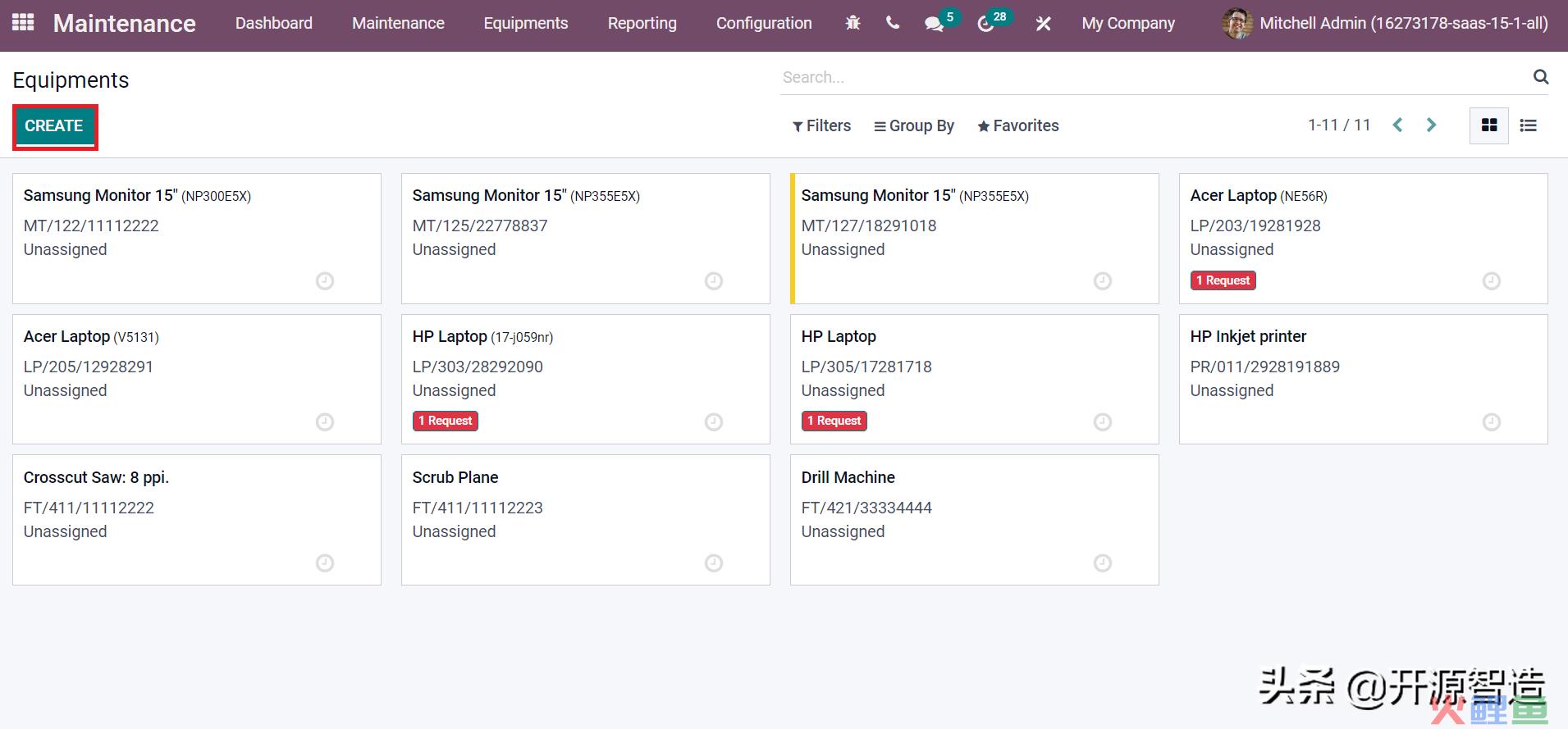1568x729 pixels.
Task: Open Samsung Monitor 15" (NP300E5X) card
Action: [x=197, y=239]
